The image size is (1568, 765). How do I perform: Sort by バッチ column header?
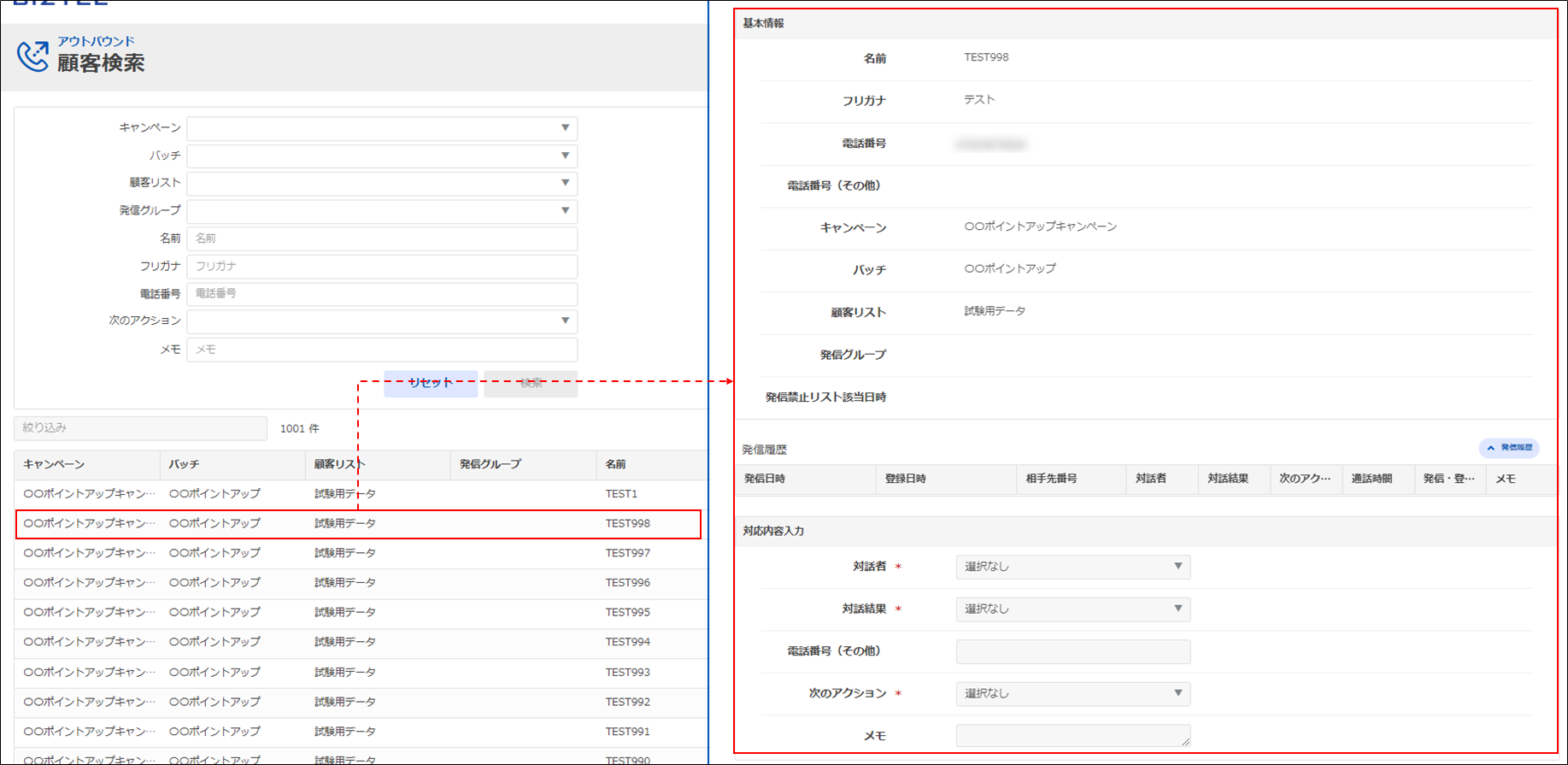(x=232, y=465)
